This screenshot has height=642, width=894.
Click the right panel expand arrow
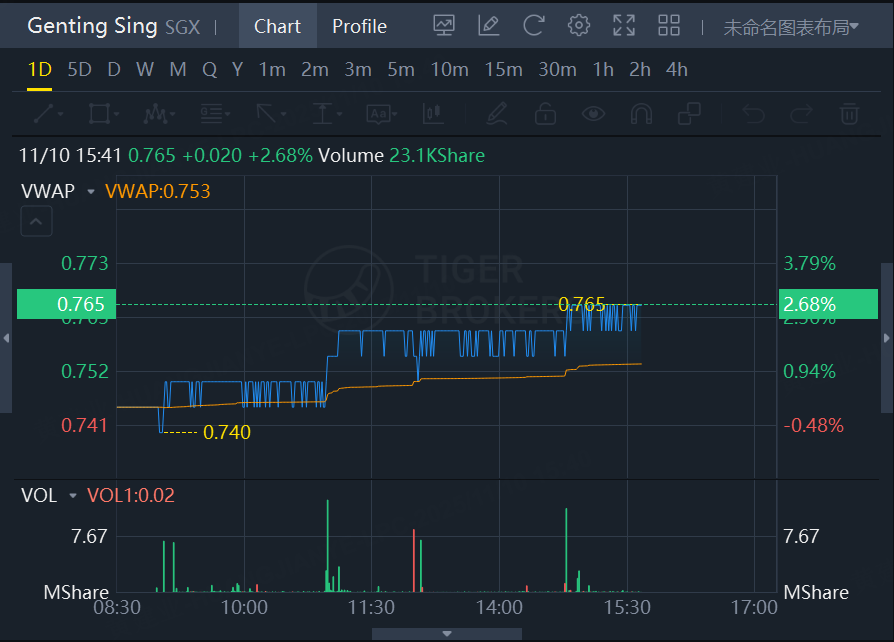pyautogui.click(x=886, y=339)
